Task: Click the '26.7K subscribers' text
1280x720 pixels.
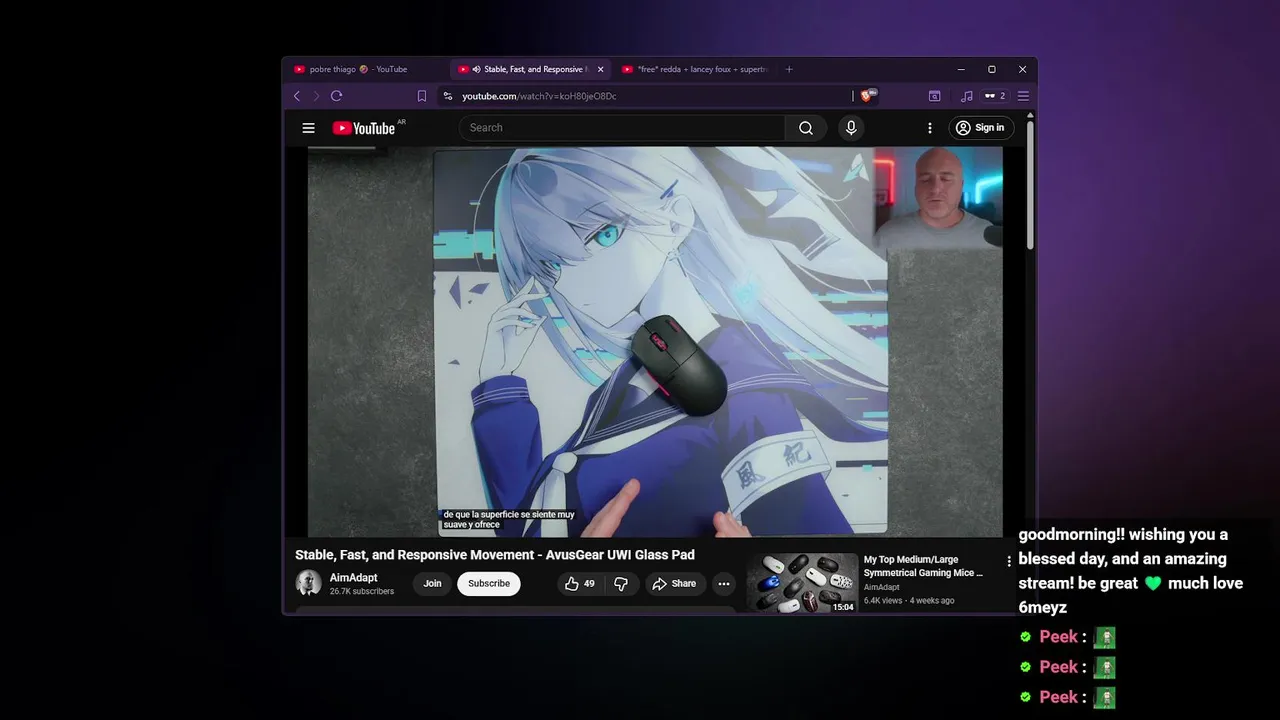Action: click(362, 592)
